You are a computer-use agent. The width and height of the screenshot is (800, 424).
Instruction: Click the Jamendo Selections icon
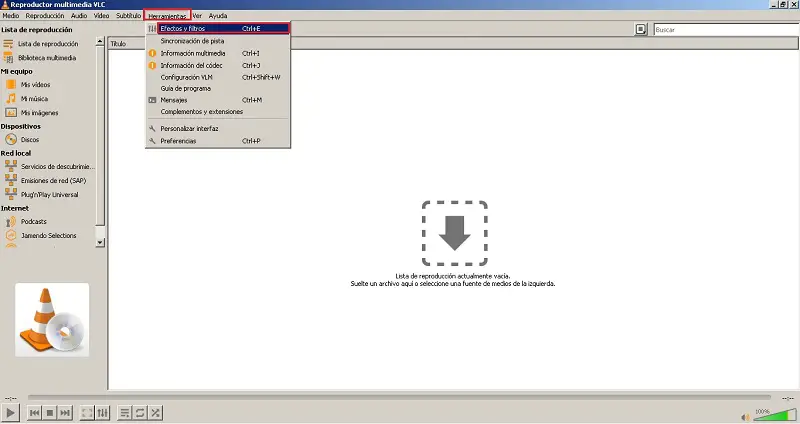(x=11, y=235)
